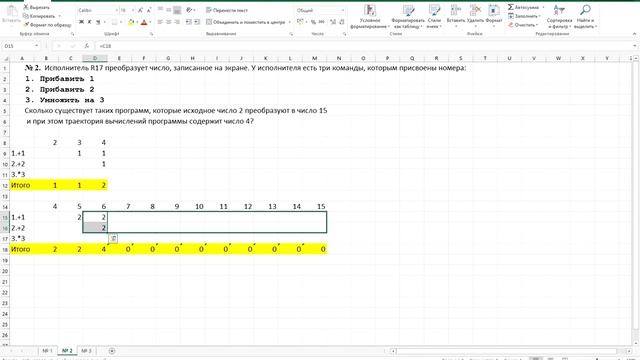Open the cells Format (Формат) menu
The width and height of the screenshot is (640, 360).
[x=494, y=17]
